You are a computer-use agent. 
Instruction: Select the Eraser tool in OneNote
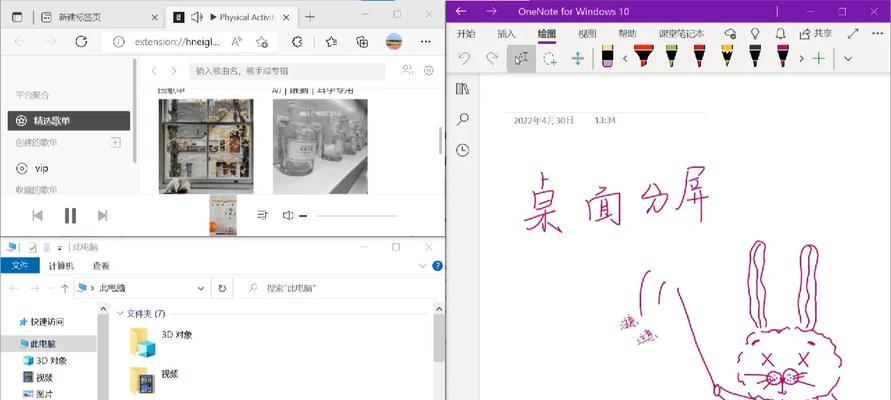tap(607, 57)
